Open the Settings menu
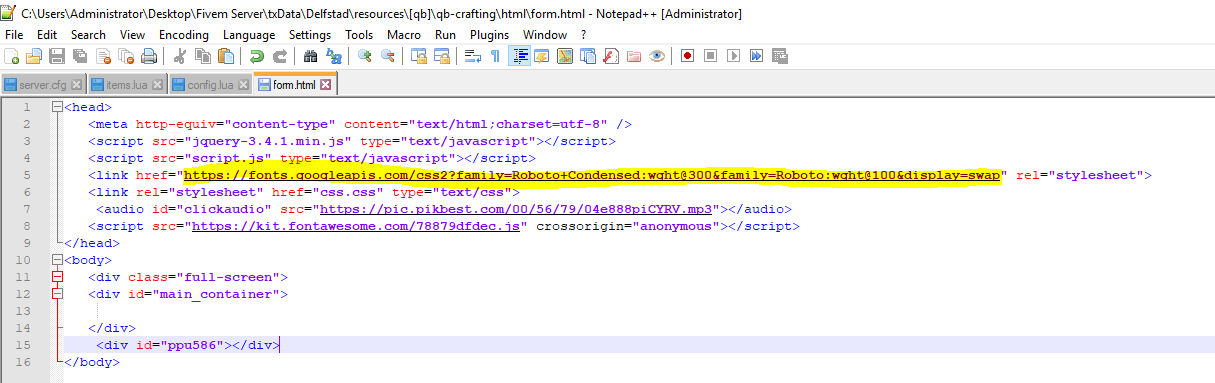 (x=310, y=34)
